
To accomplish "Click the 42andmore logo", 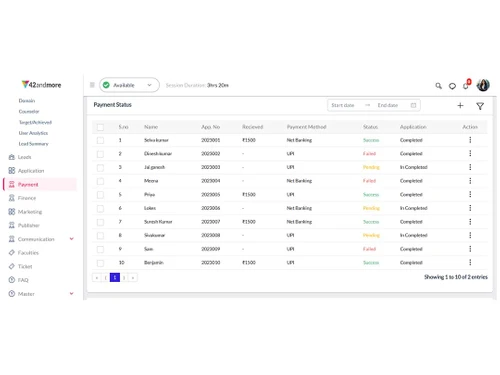I will click(x=41, y=85).
